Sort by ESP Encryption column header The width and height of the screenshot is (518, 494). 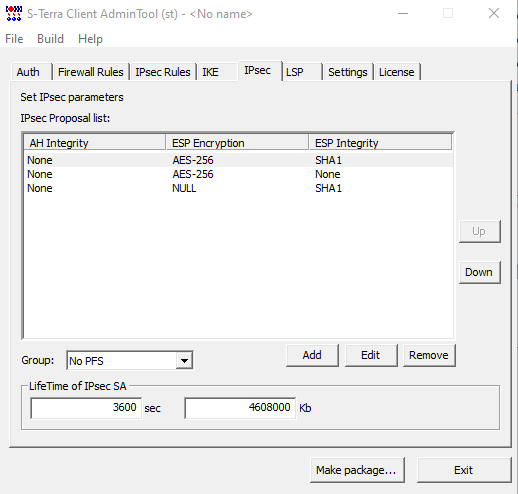[237, 143]
